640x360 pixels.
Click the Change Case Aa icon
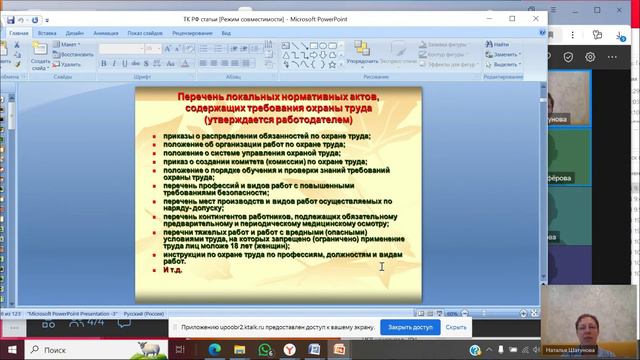point(171,63)
